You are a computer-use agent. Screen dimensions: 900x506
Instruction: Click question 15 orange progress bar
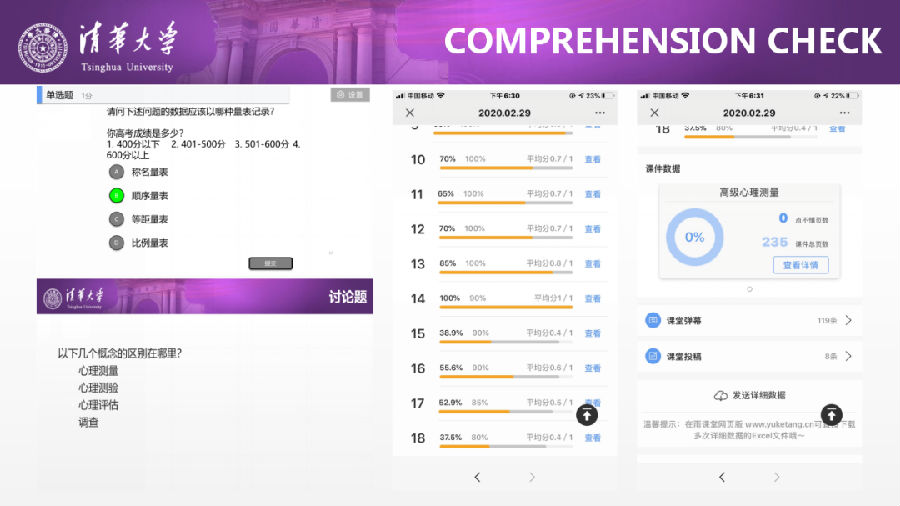click(463, 342)
